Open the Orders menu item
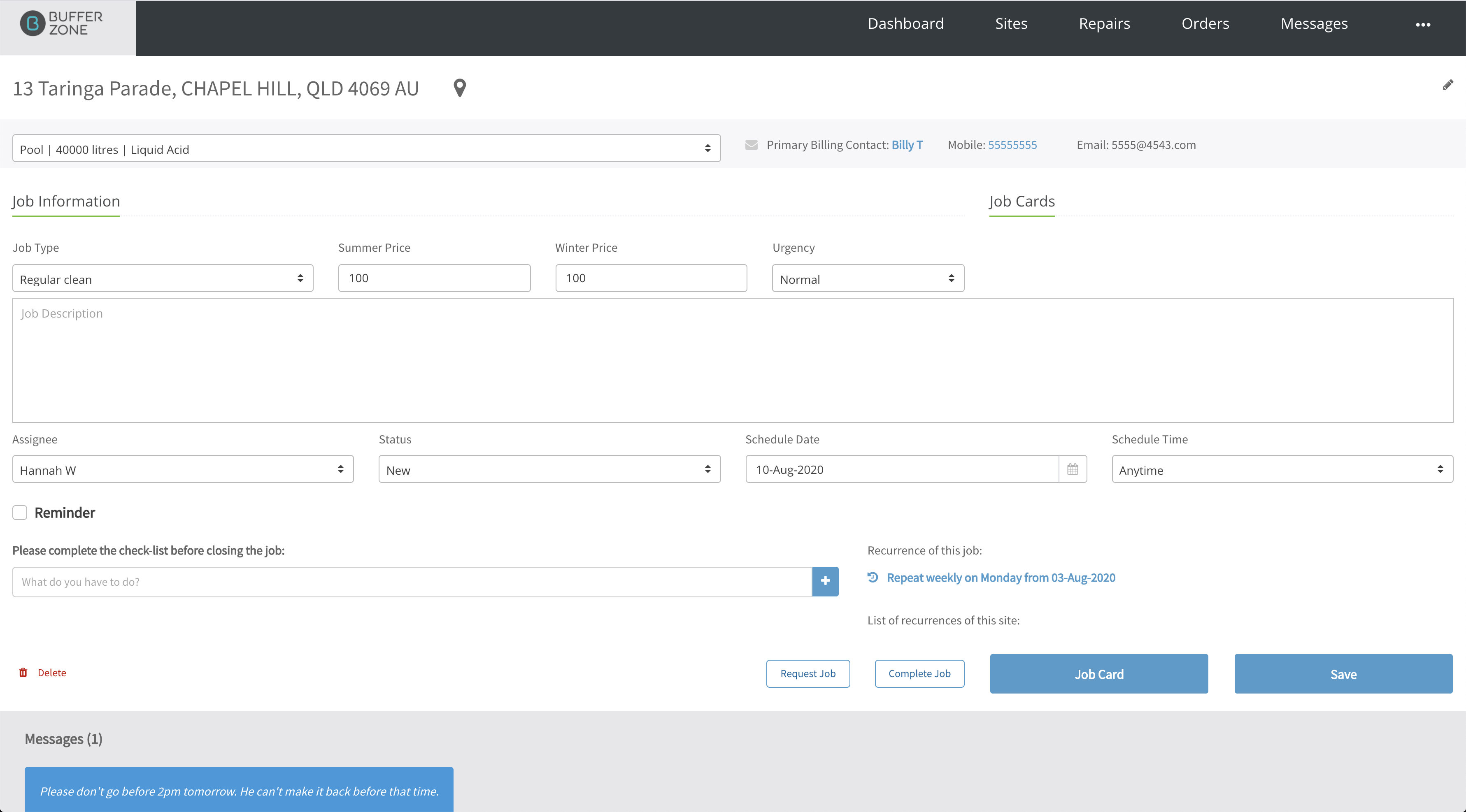 (1205, 23)
